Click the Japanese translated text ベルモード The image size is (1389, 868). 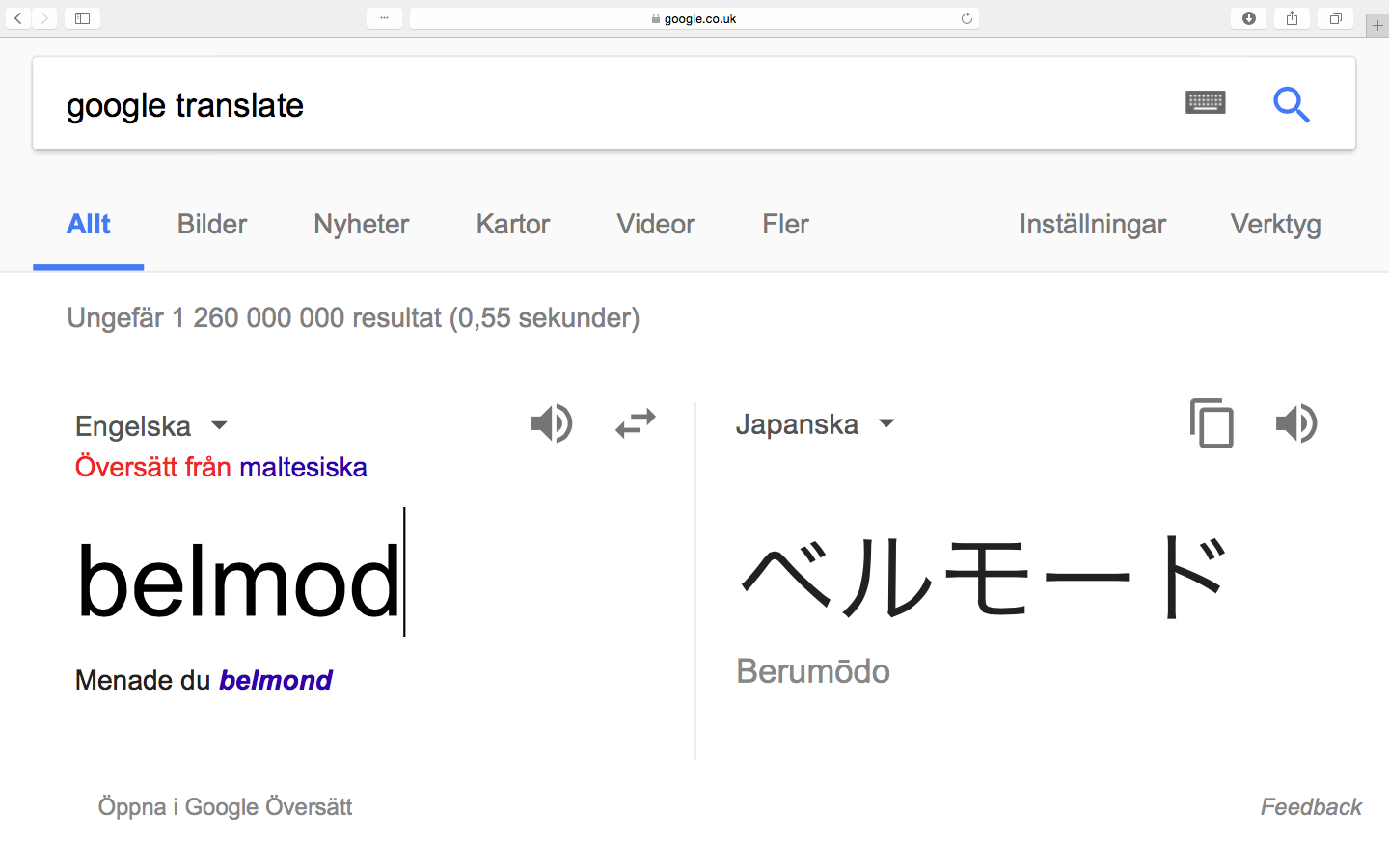(x=985, y=577)
